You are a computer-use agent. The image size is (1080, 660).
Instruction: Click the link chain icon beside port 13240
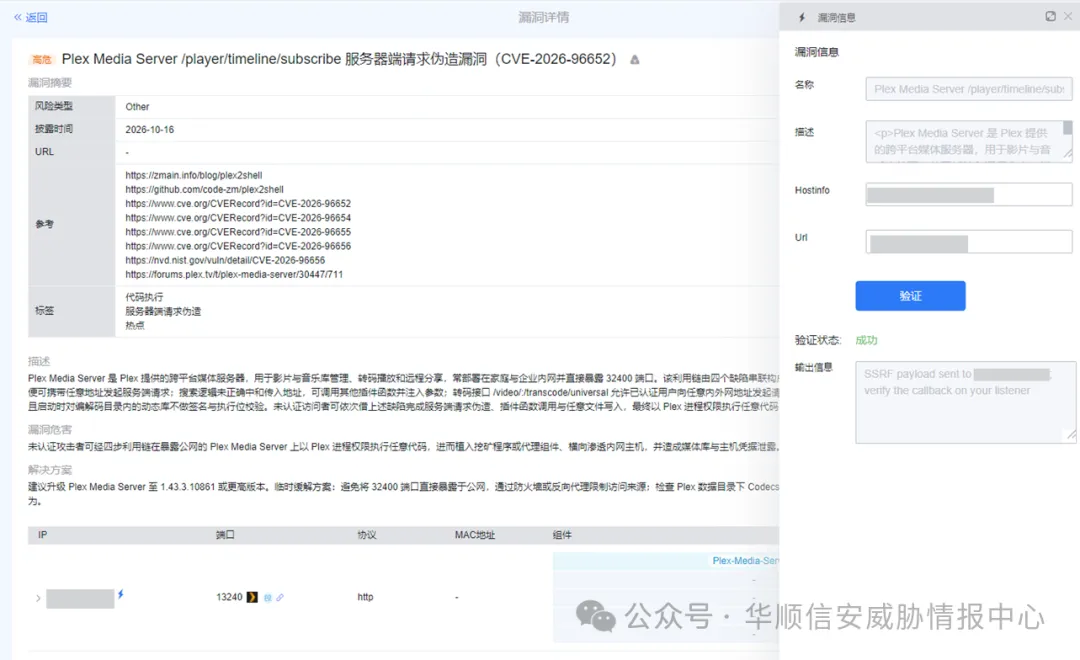[280, 597]
